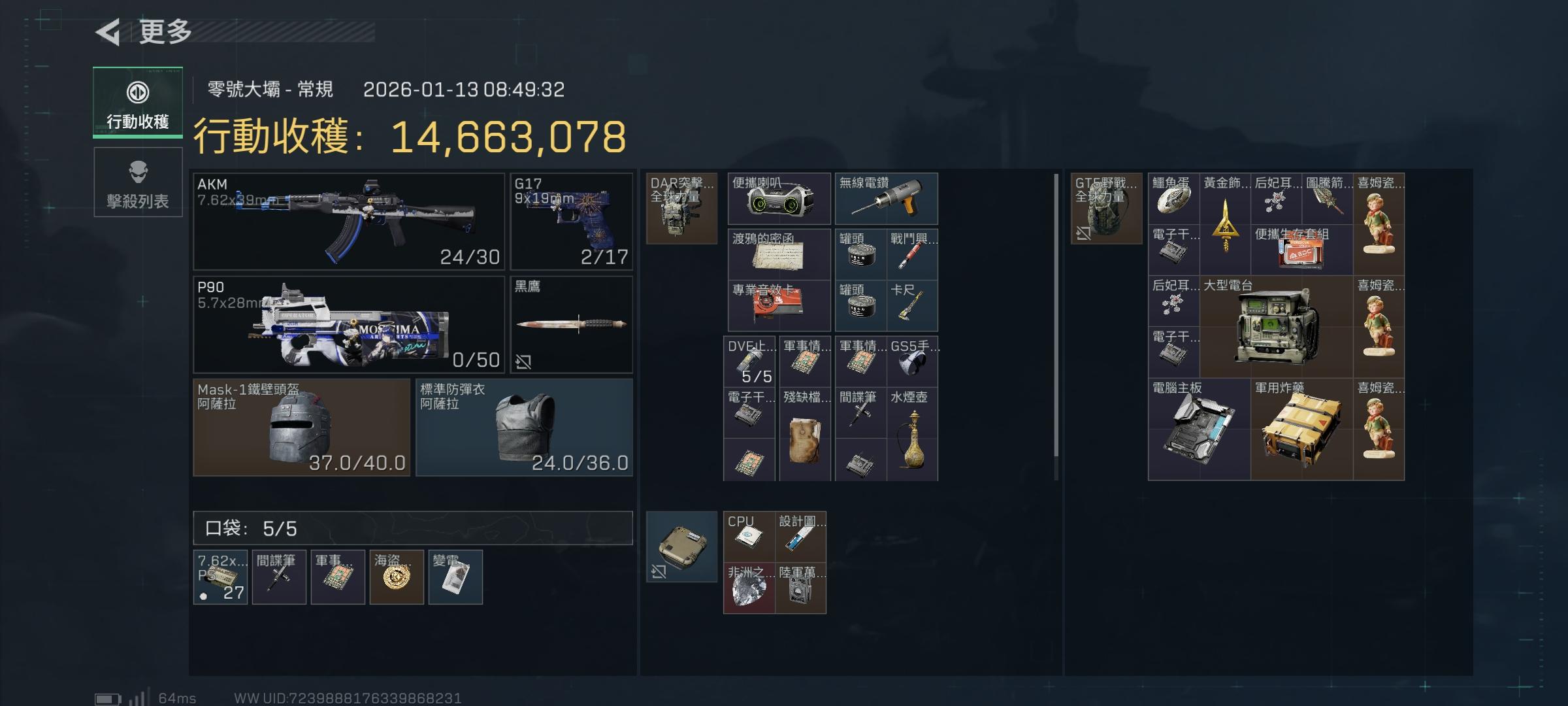Click the 黑鷹 knife item
1568x706 pixels.
pyautogui.click(x=571, y=324)
